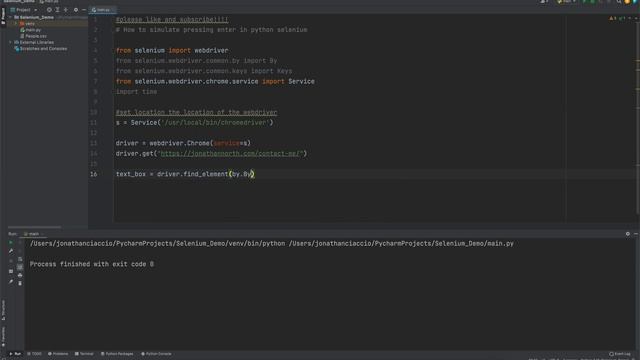The height and width of the screenshot is (360, 640).
Task: Clear output with trash icon in Run panel
Action: pyautogui.click(x=20, y=283)
